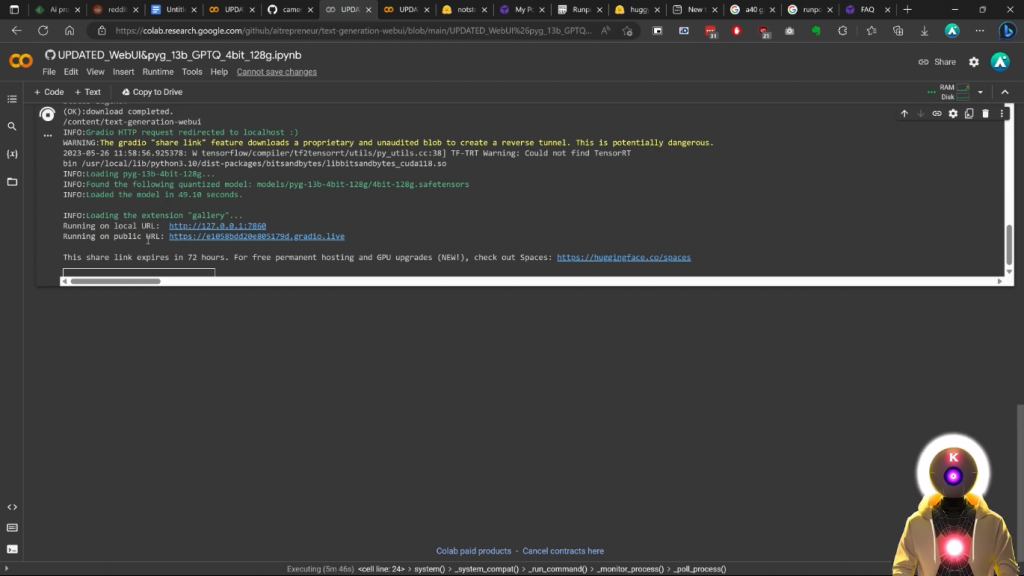Open a new browser tab
Screen dimensions: 1024x576
pos(907,10)
